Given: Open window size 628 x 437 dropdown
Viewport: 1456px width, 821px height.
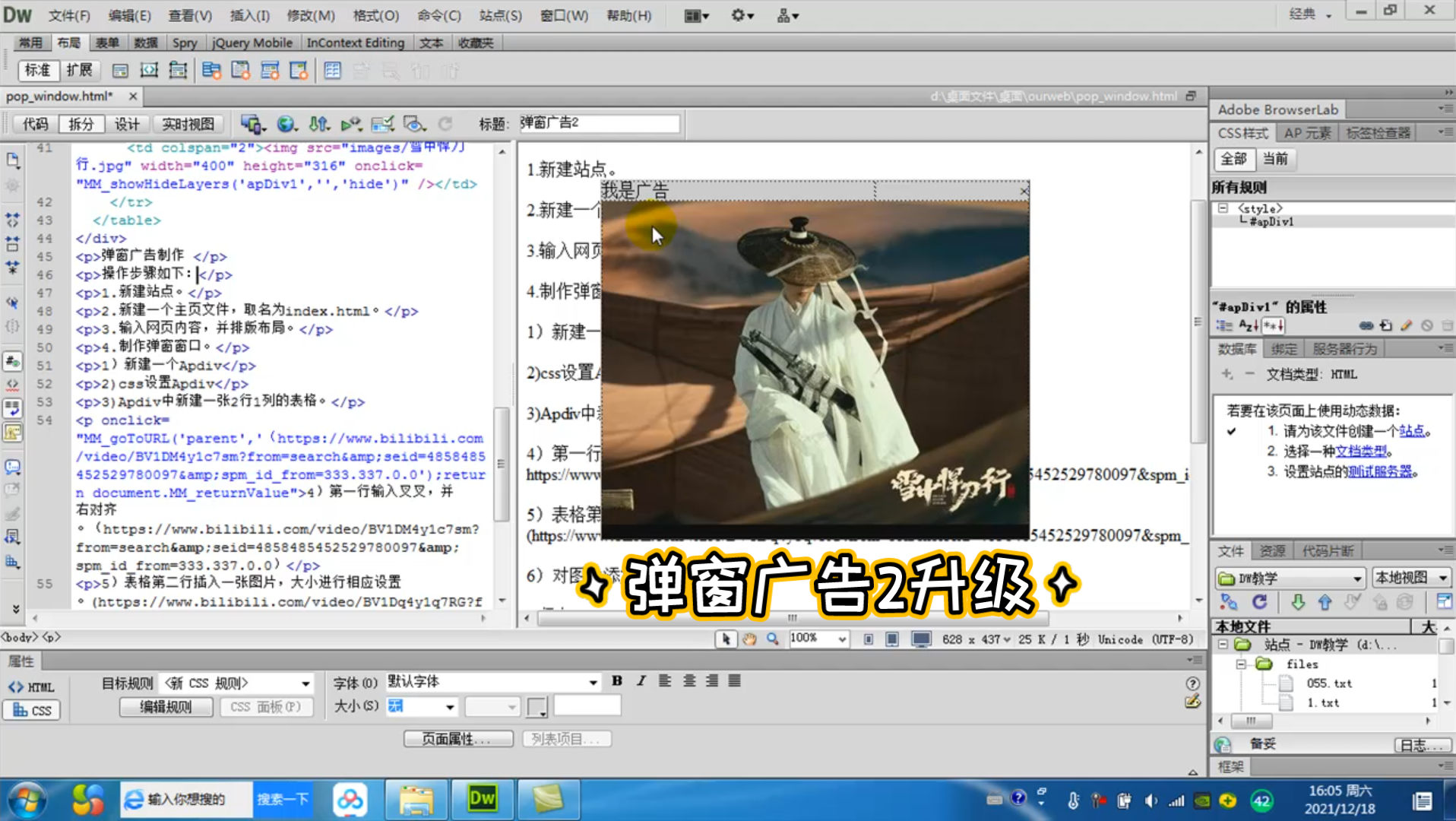Looking at the screenshot, I should [x=976, y=639].
